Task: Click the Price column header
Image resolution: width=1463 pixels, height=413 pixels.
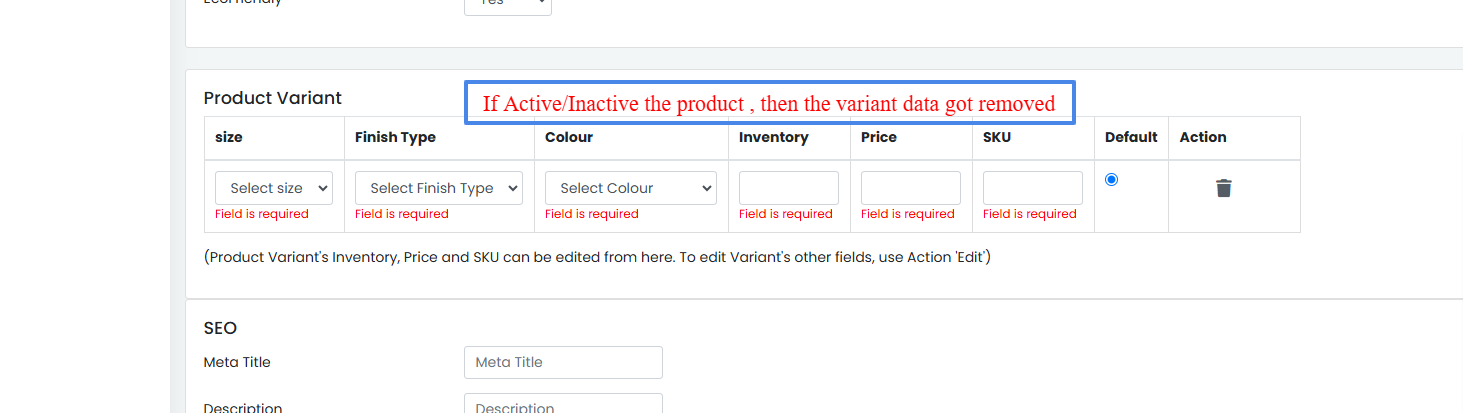Action: tap(879, 137)
